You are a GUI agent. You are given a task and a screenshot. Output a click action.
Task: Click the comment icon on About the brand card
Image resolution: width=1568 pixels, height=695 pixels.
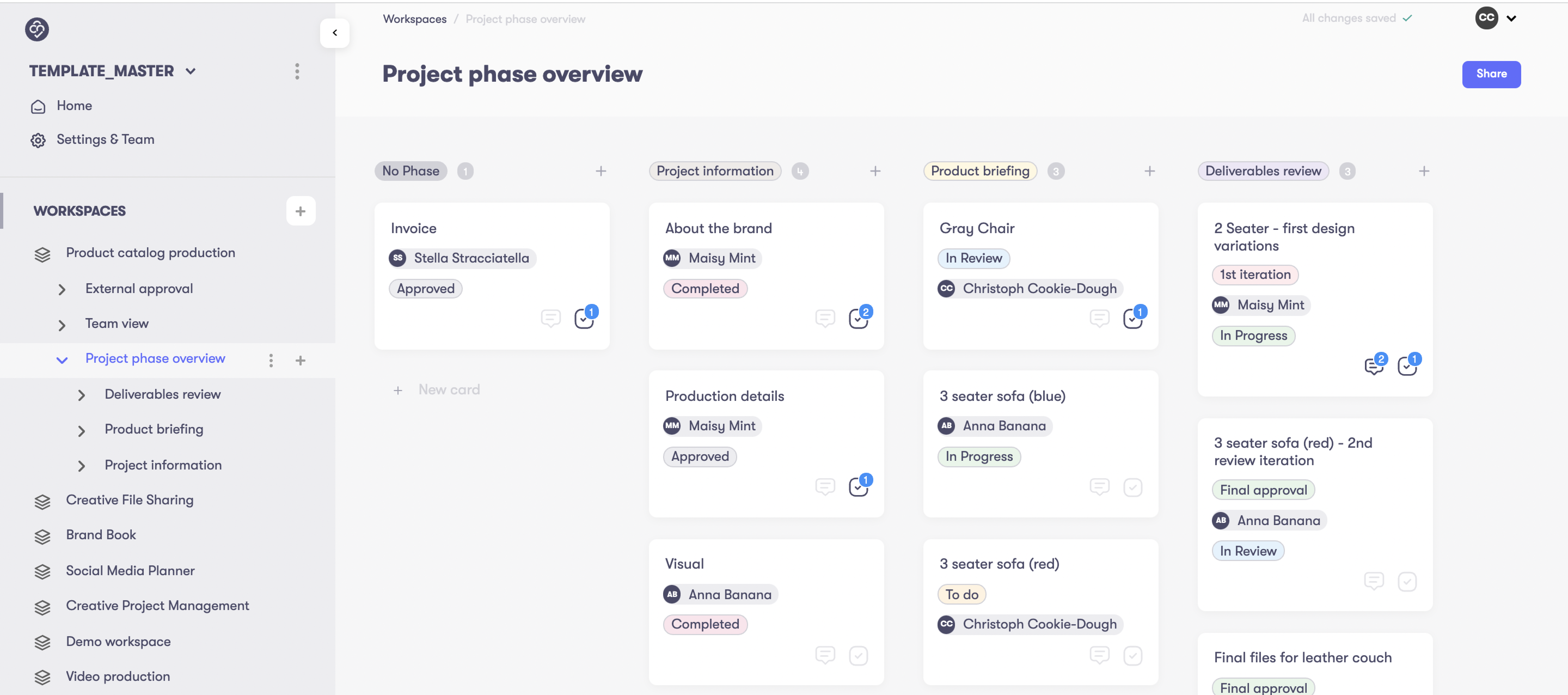pyautogui.click(x=825, y=318)
